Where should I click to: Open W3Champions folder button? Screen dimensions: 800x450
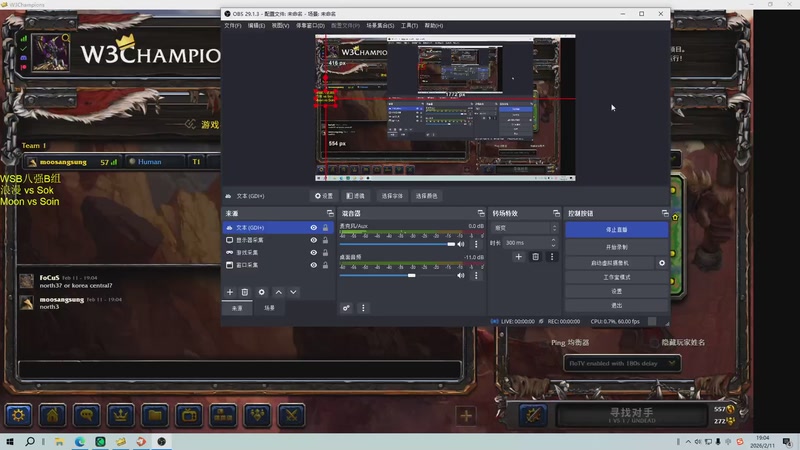point(155,415)
